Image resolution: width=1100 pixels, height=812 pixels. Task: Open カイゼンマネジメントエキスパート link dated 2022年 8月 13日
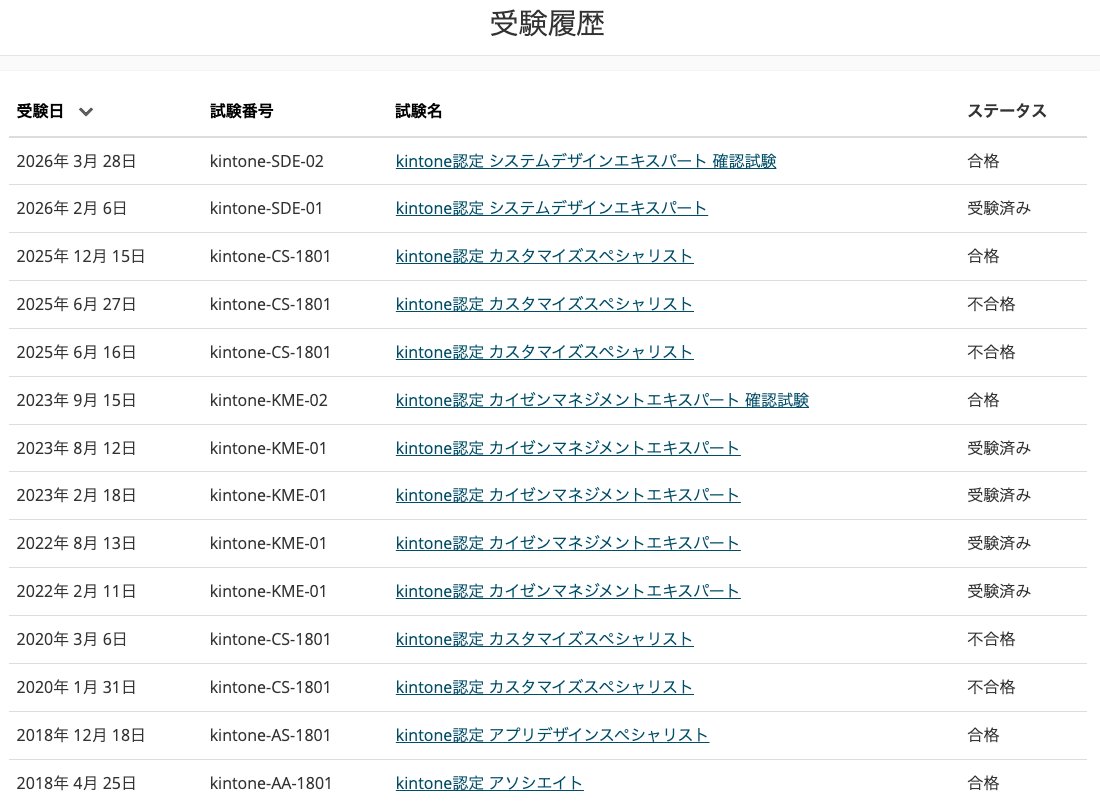coord(568,543)
